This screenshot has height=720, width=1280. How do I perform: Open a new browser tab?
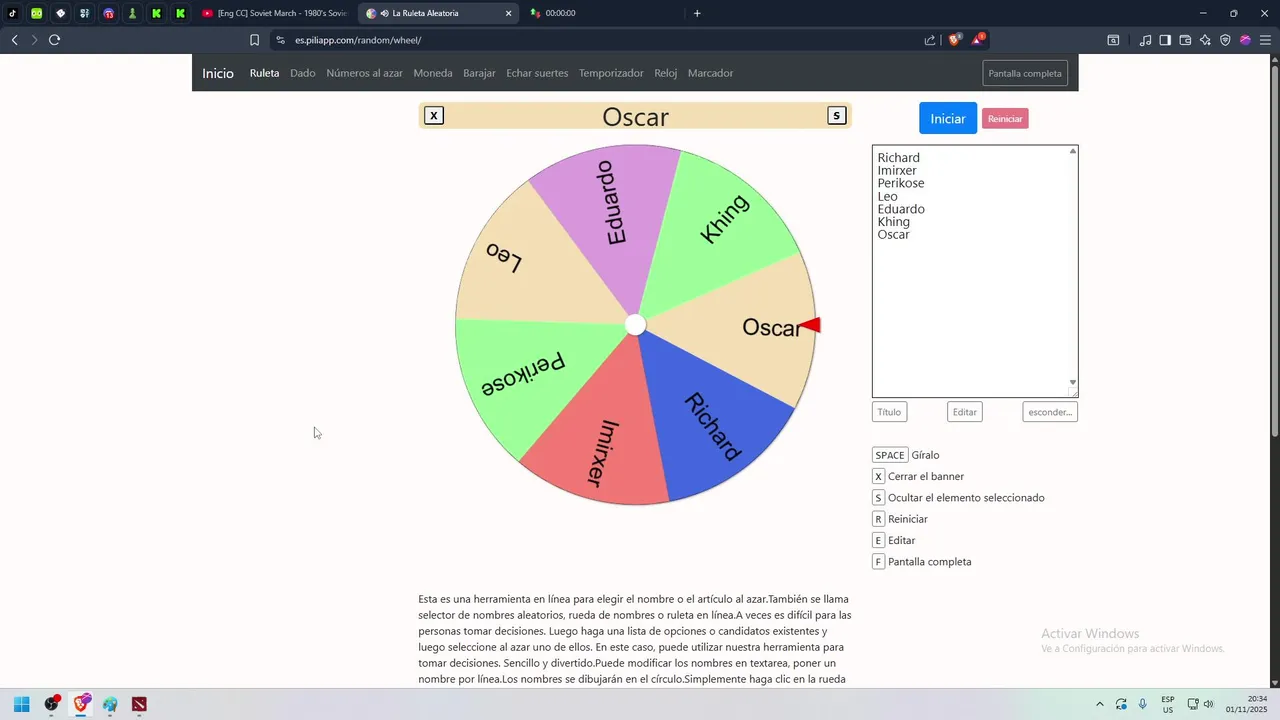tap(697, 13)
